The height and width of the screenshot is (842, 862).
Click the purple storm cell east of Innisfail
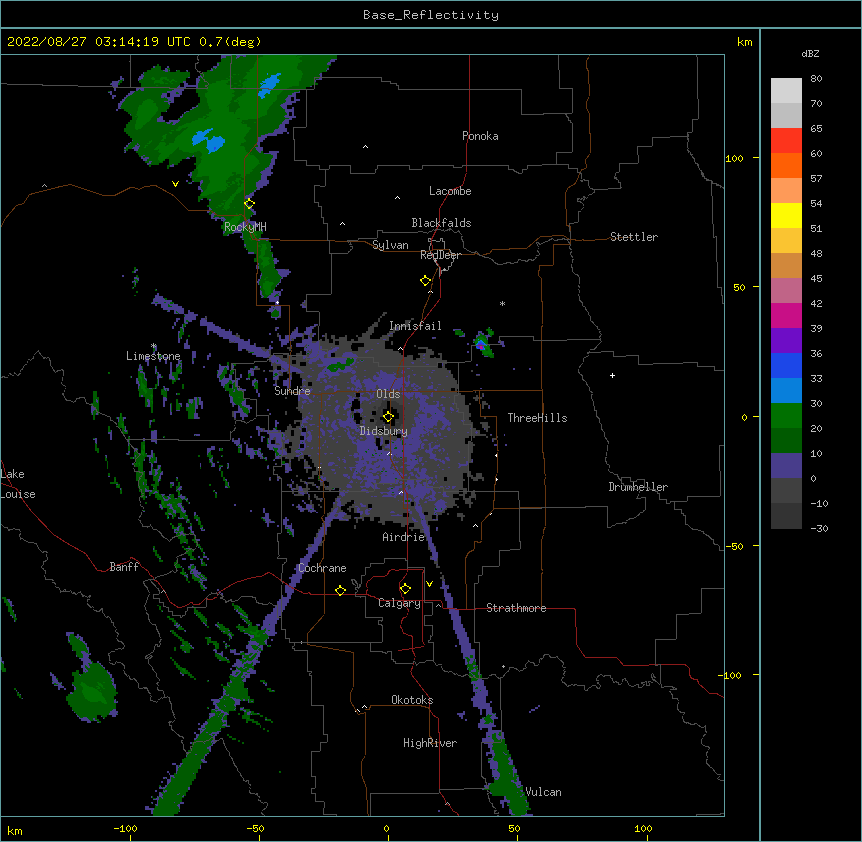[481, 345]
